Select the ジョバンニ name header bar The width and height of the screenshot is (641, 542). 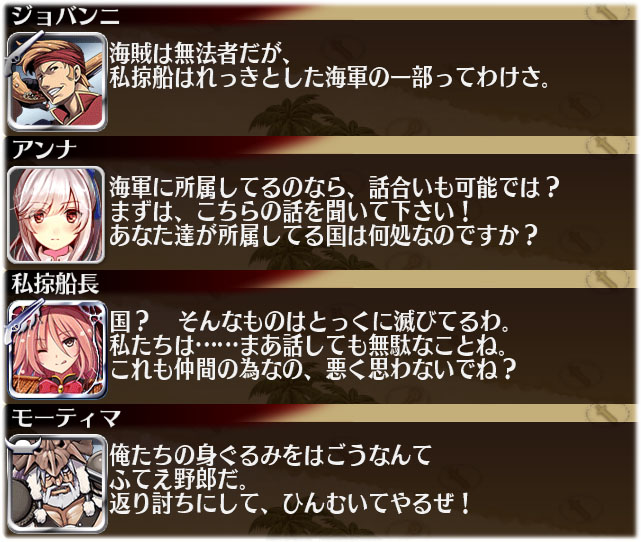pos(320,13)
